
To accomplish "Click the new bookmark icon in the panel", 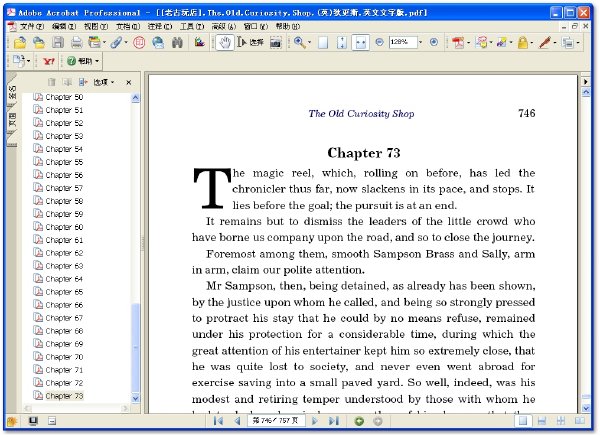I will pos(82,82).
